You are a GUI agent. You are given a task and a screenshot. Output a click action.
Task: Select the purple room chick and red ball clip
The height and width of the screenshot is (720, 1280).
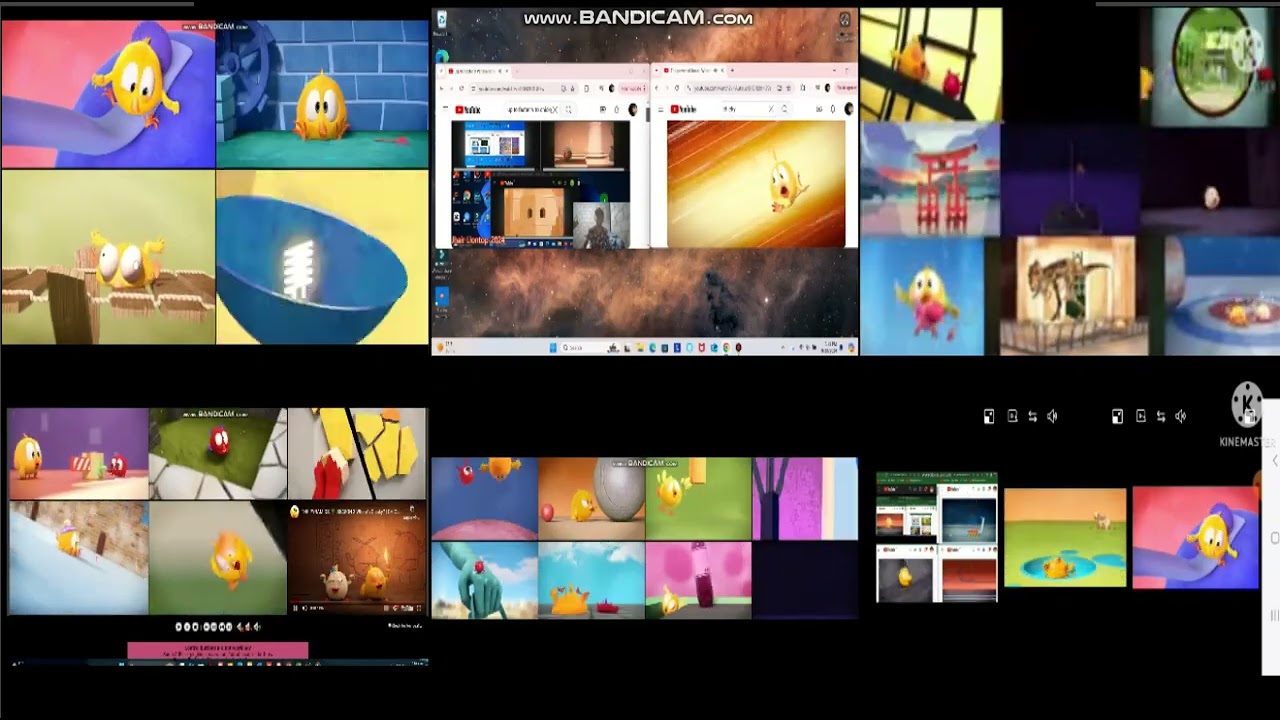point(78,453)
